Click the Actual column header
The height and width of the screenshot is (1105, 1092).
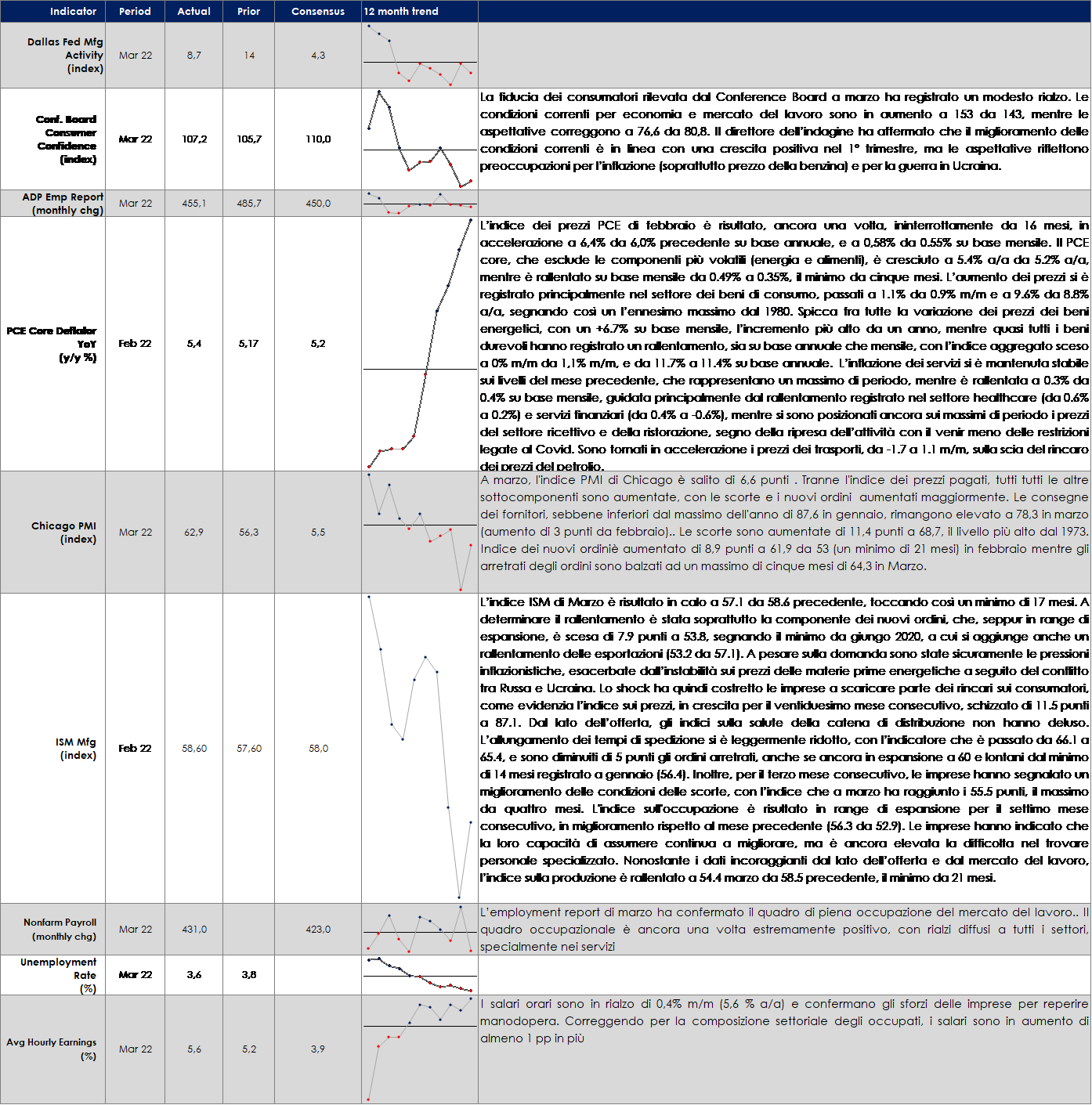[193, 12]
